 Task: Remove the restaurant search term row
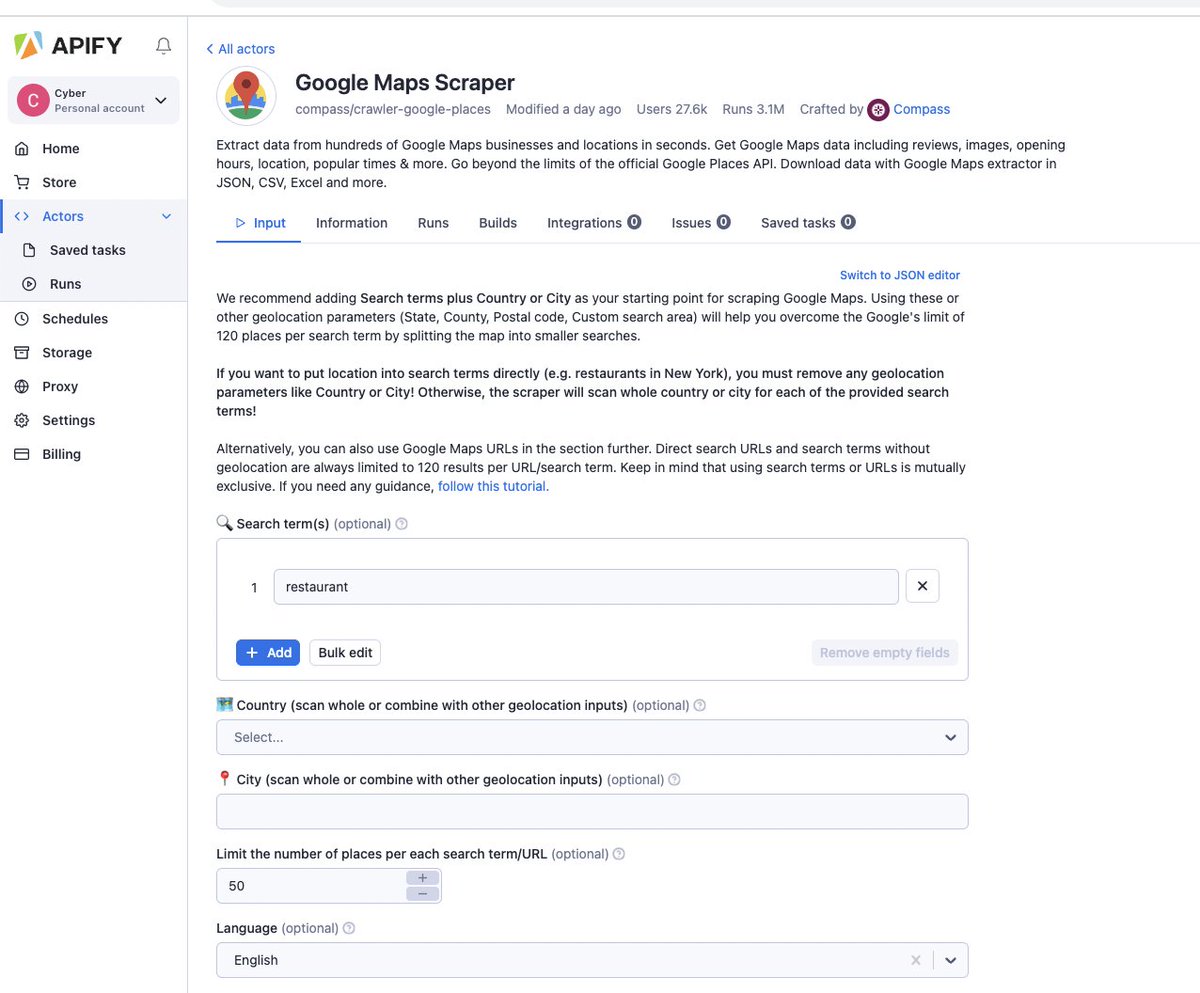coord(922,587)
